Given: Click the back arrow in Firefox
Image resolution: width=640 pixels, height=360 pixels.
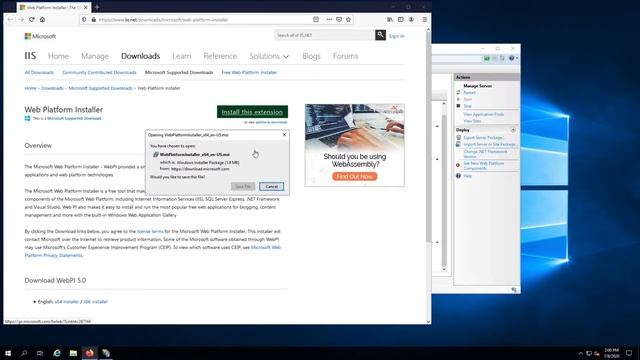Looking at the screenshot, I should click(x=11, y=20).
